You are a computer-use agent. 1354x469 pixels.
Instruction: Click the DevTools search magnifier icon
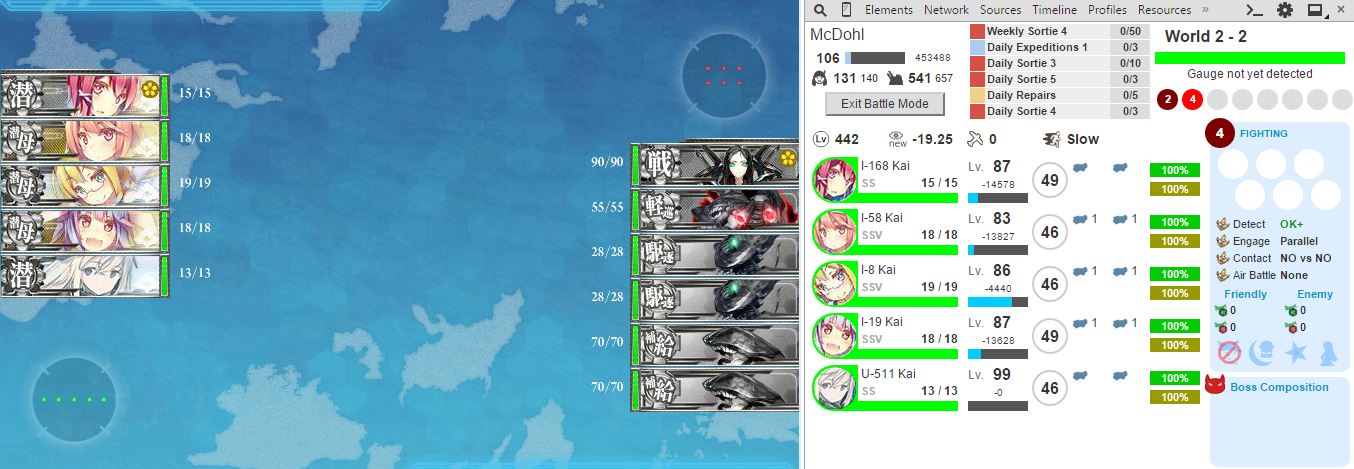pyautogui.click(x=820, y=10)
